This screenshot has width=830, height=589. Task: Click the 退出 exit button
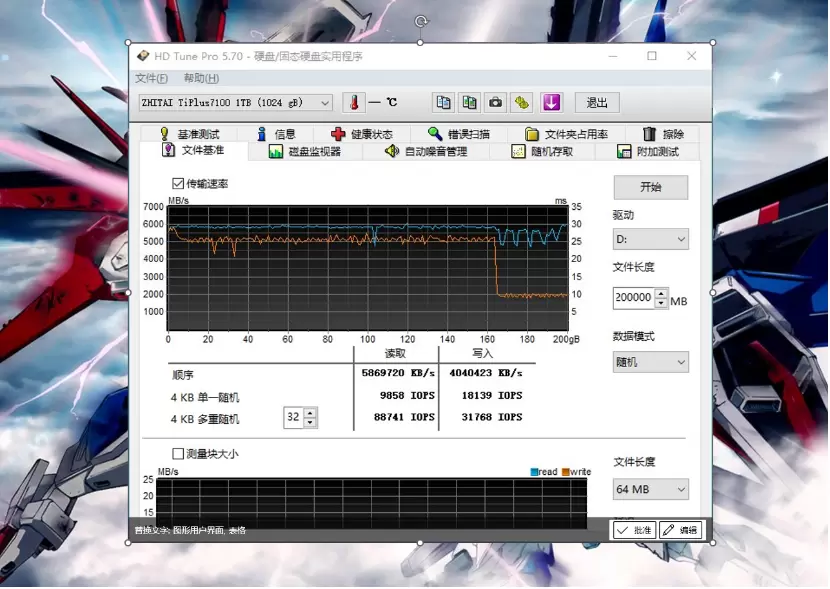597,102
